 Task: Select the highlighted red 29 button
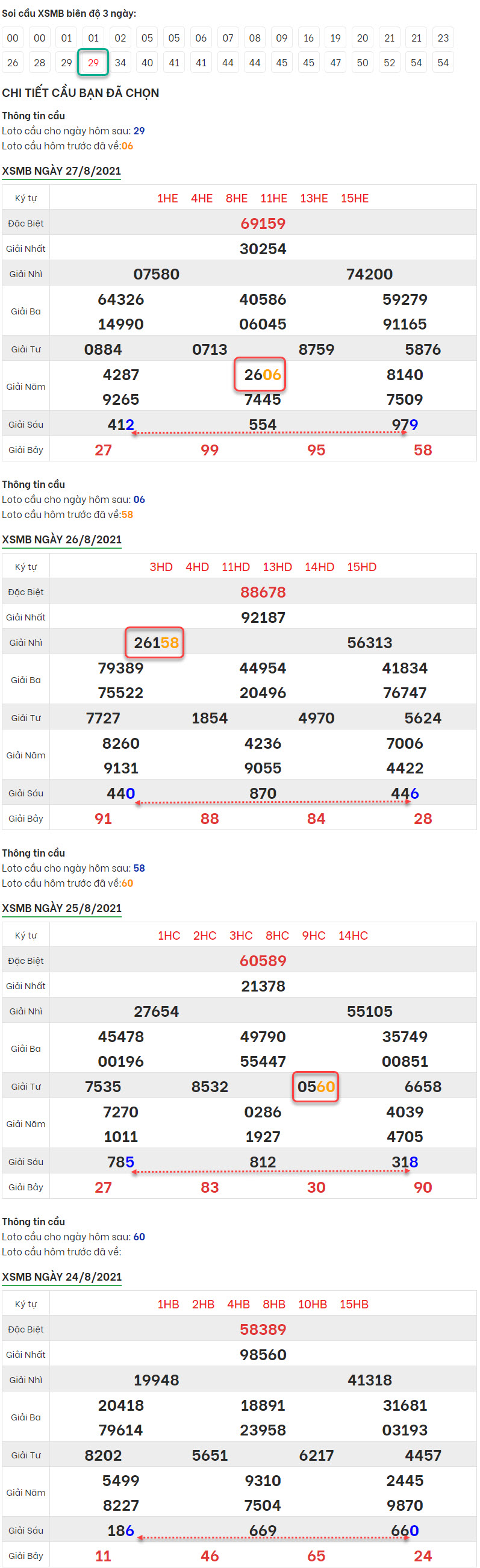[x=93, y=63]
